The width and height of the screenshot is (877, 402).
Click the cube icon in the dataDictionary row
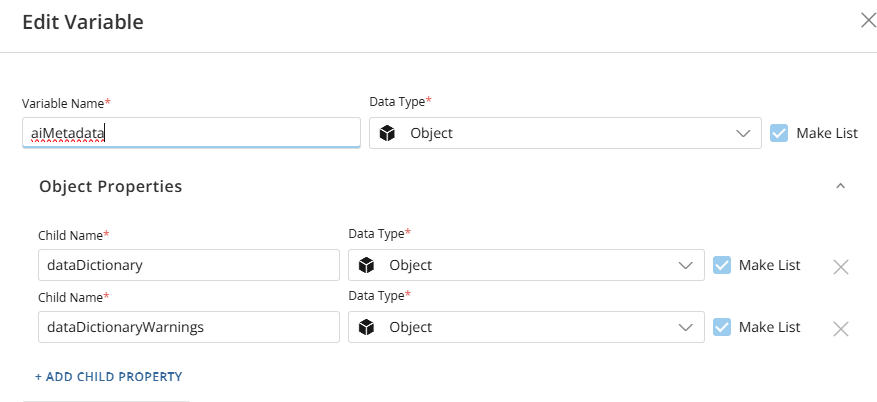coord(366,265)
